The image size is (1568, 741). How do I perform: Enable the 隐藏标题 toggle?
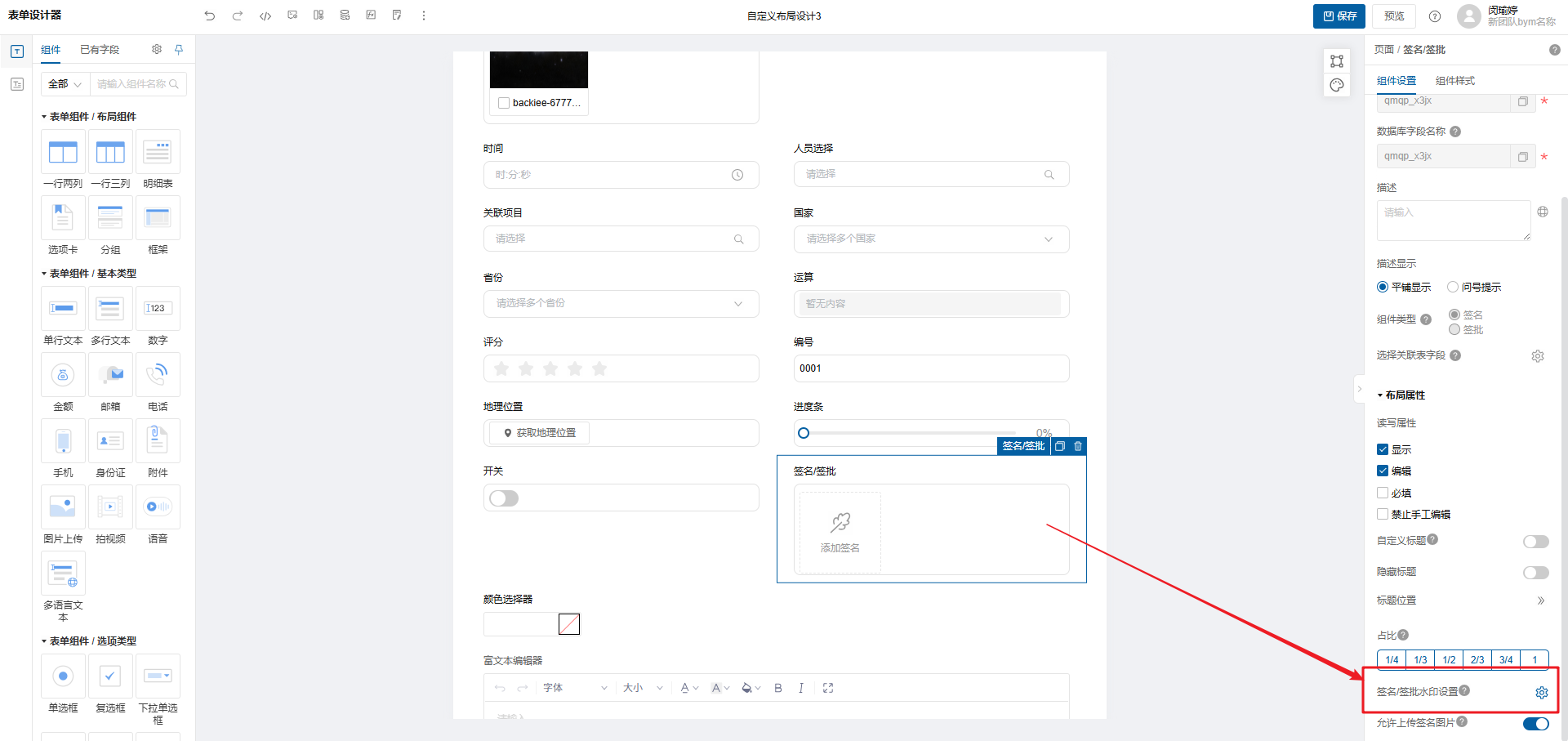click(1536, 573)
